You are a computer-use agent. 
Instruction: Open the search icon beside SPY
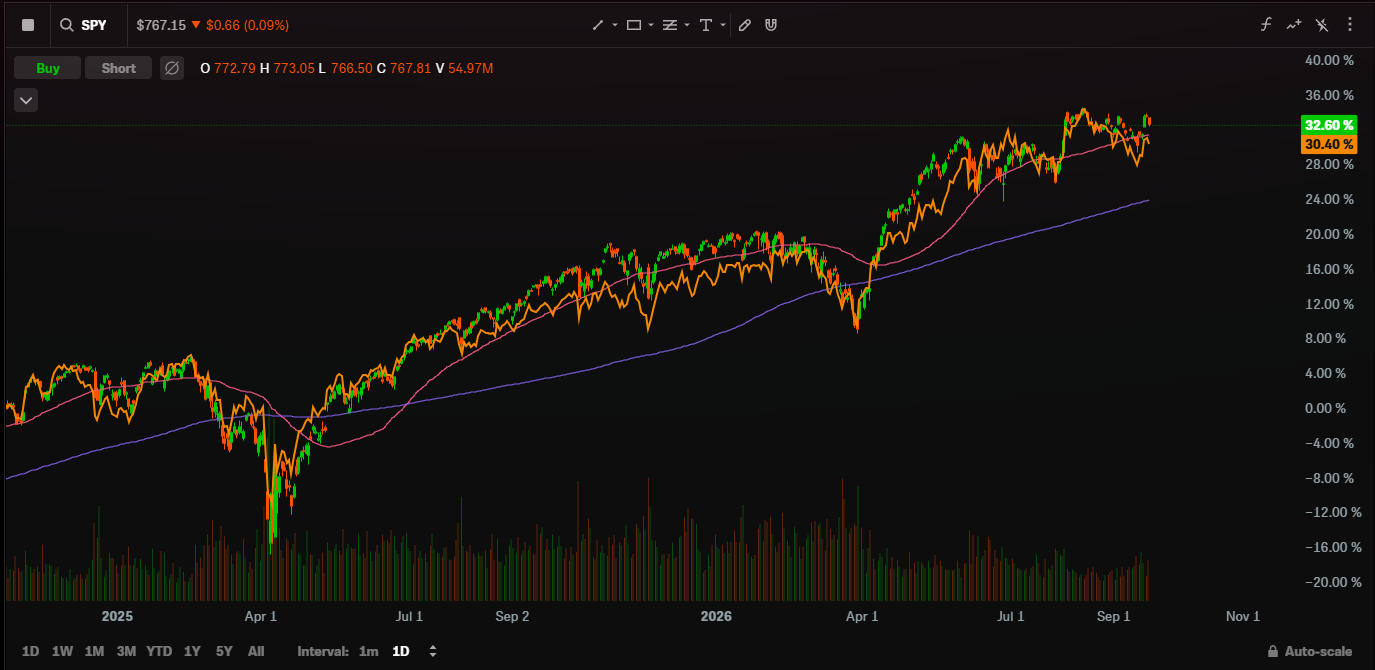[66, 25]
